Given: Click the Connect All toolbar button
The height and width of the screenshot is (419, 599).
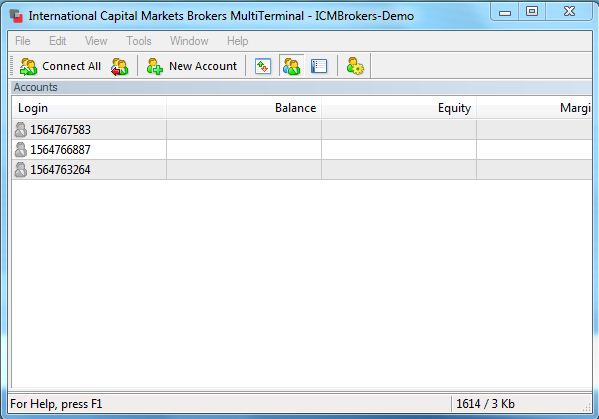Looking at the screenshot, I should 60,66.
